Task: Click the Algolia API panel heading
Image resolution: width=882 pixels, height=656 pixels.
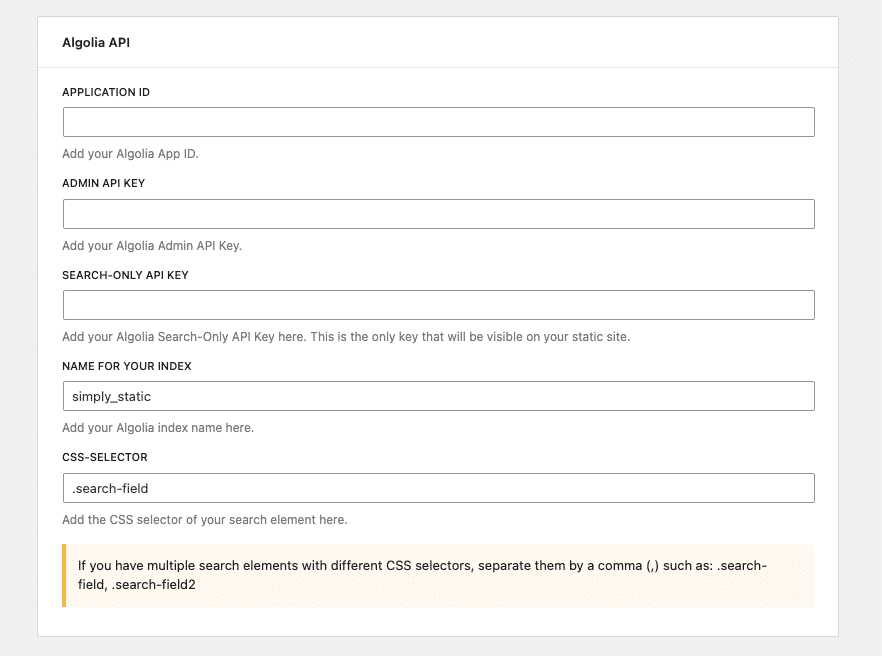Action: (x=96, y=43)
